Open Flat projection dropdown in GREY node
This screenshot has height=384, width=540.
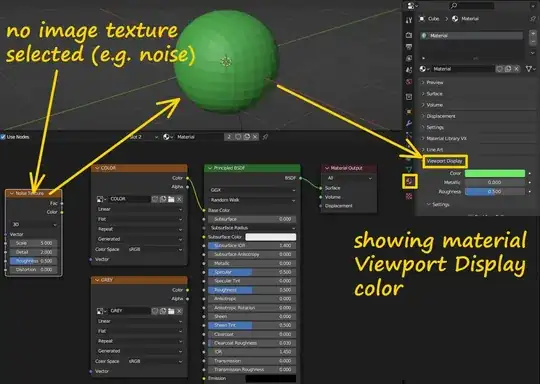click(x=139, y=331)
